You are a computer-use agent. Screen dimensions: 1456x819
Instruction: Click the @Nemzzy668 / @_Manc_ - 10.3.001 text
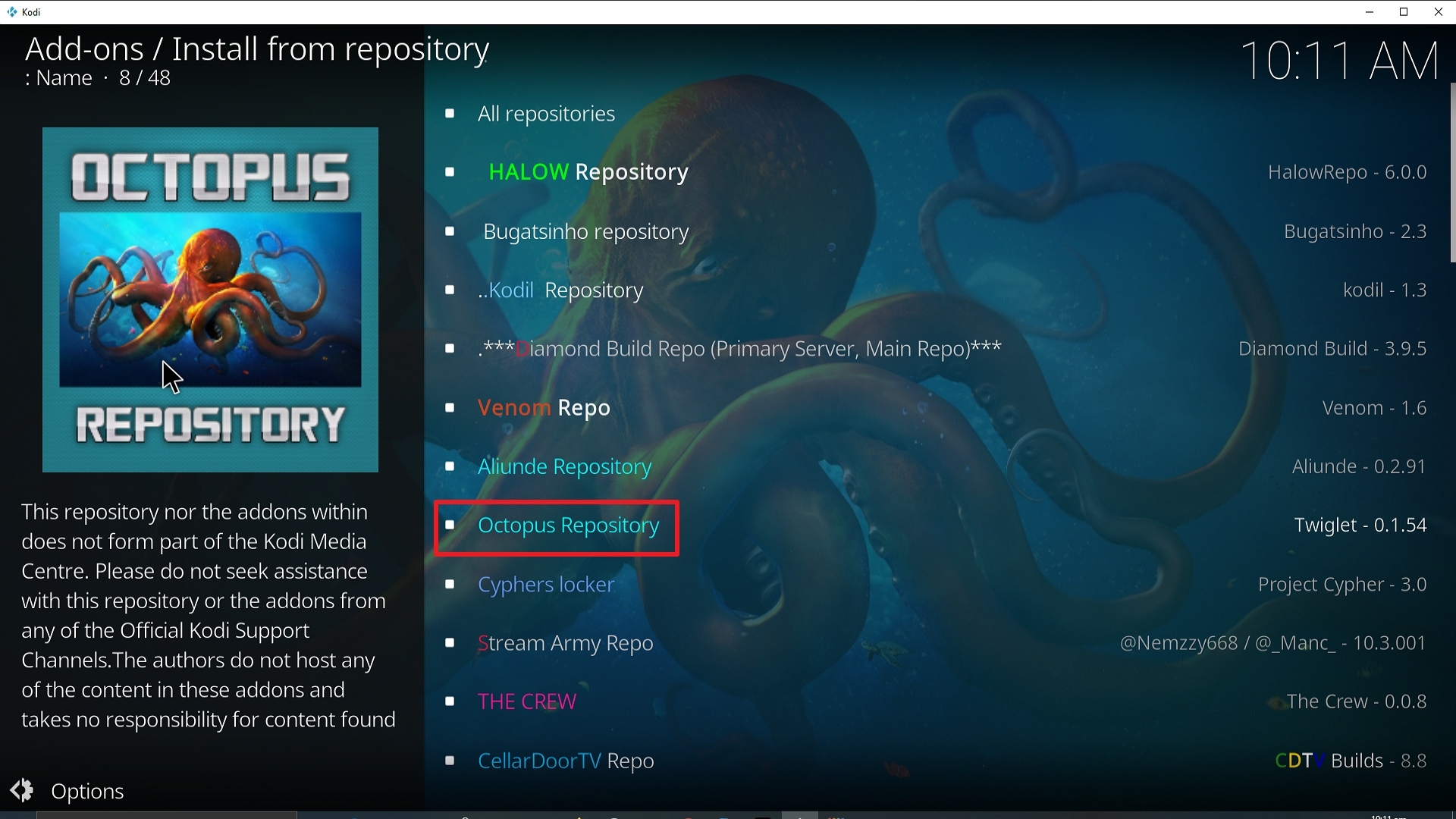(x=1273, y=643)
